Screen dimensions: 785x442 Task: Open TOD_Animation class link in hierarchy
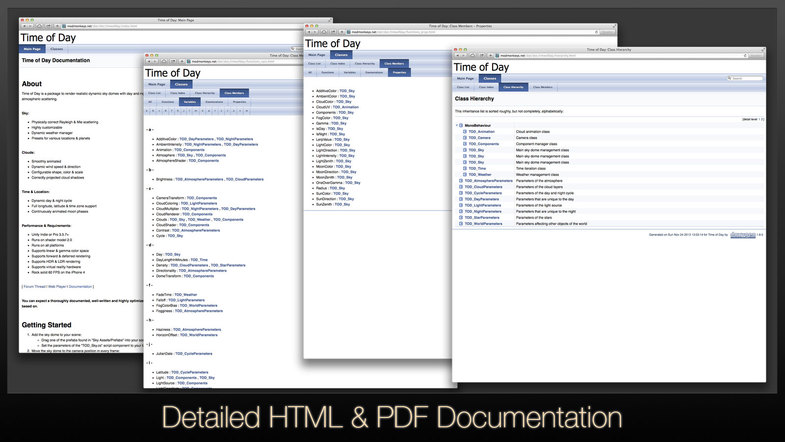482,132
